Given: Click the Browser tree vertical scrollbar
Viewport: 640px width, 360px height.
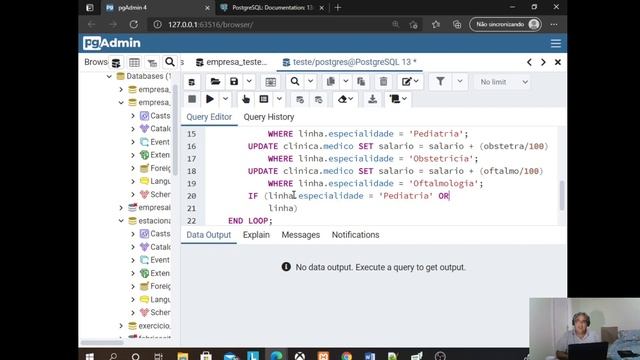Looking at the screenshot, I should point(176,130).
